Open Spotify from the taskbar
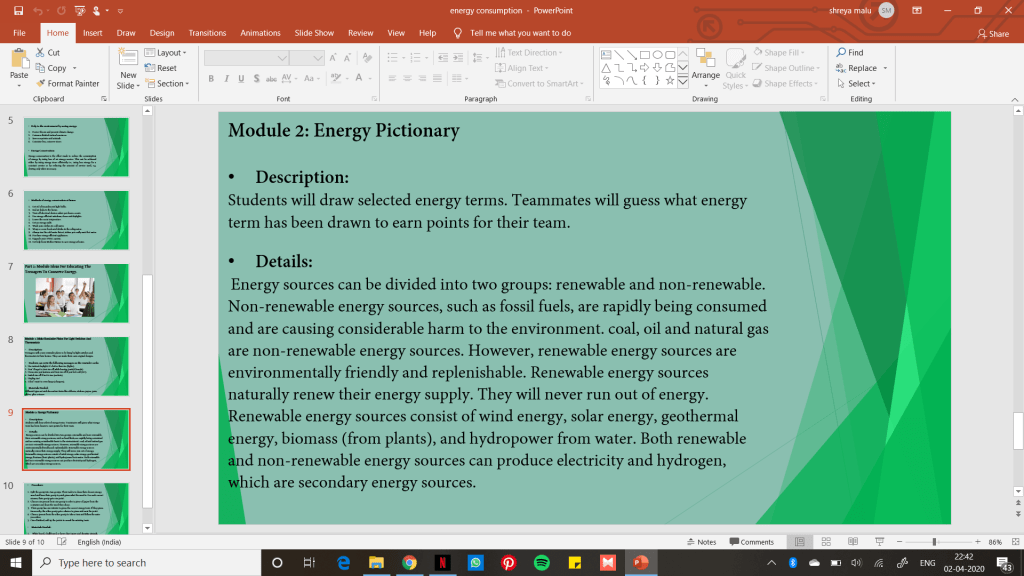This screenshot has width=1024, height=576. click(541, 563)
